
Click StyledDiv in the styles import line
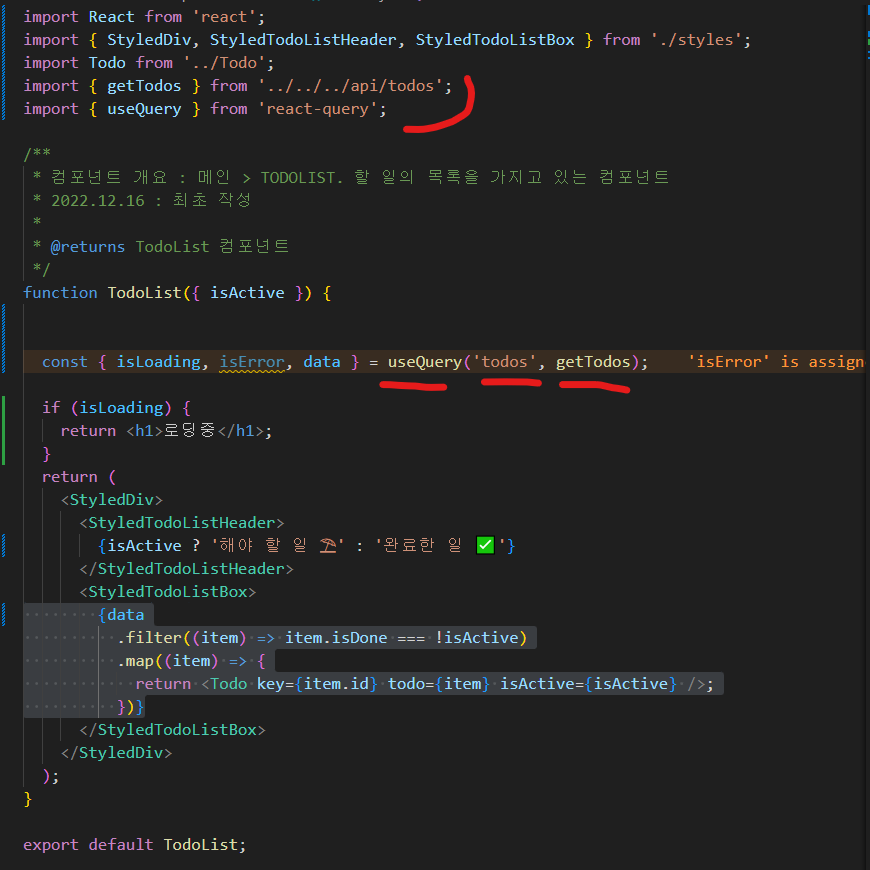[x=149, y=40]
